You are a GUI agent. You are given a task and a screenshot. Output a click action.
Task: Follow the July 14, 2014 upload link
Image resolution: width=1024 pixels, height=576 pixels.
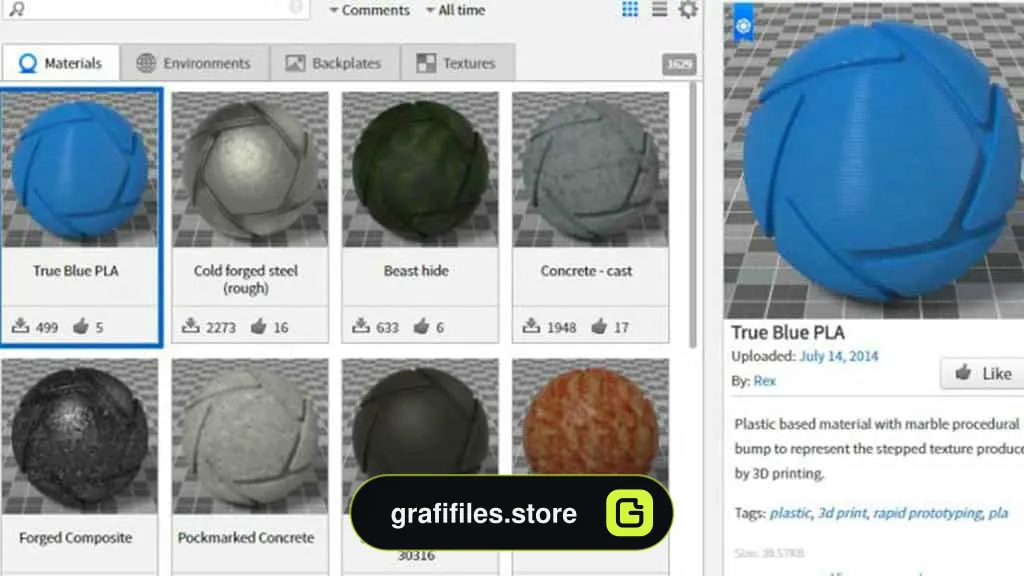[x=839, y=356]
